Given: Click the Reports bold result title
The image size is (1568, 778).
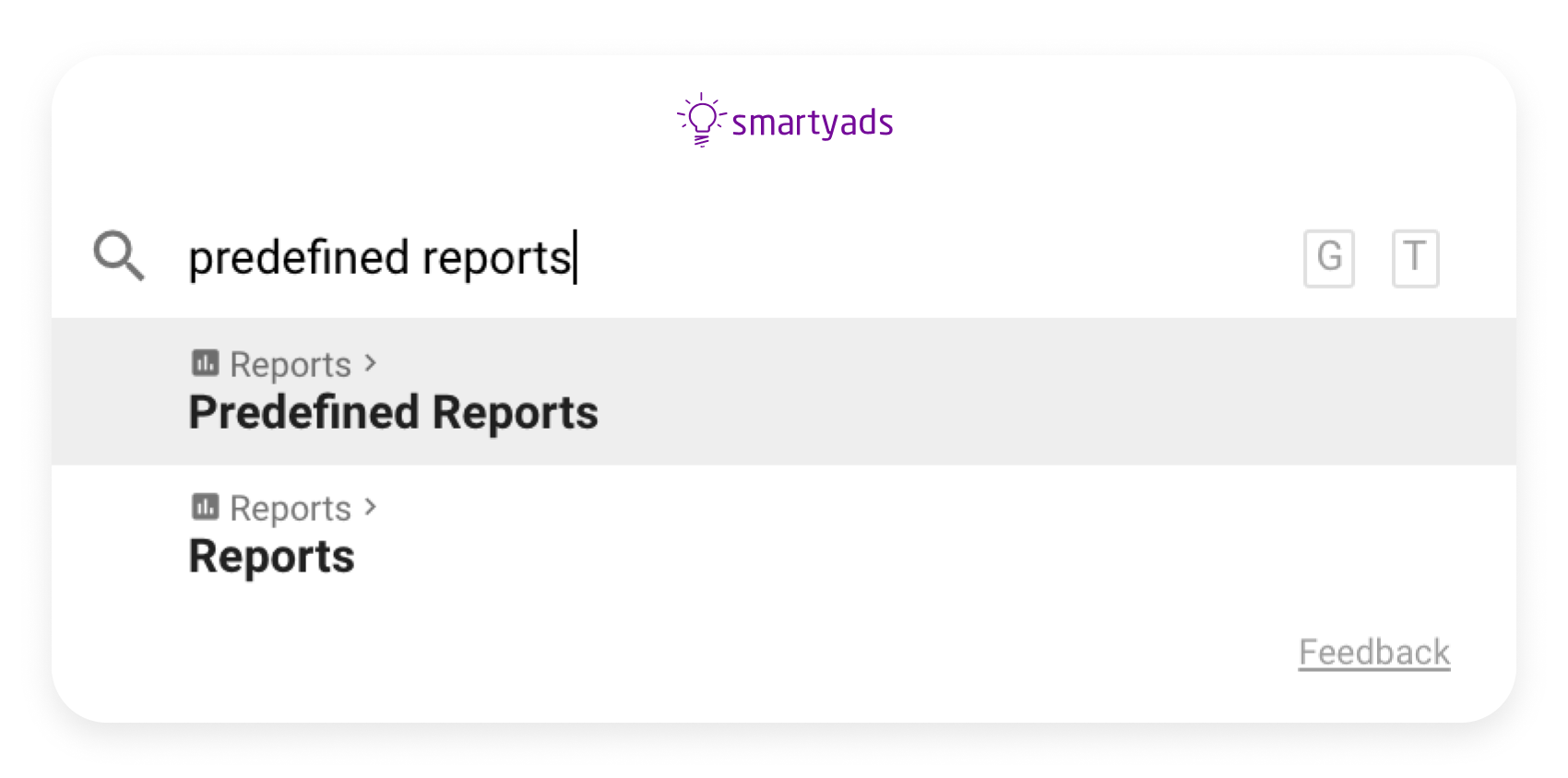Looking at the screenshot, I should pos(271,555).
